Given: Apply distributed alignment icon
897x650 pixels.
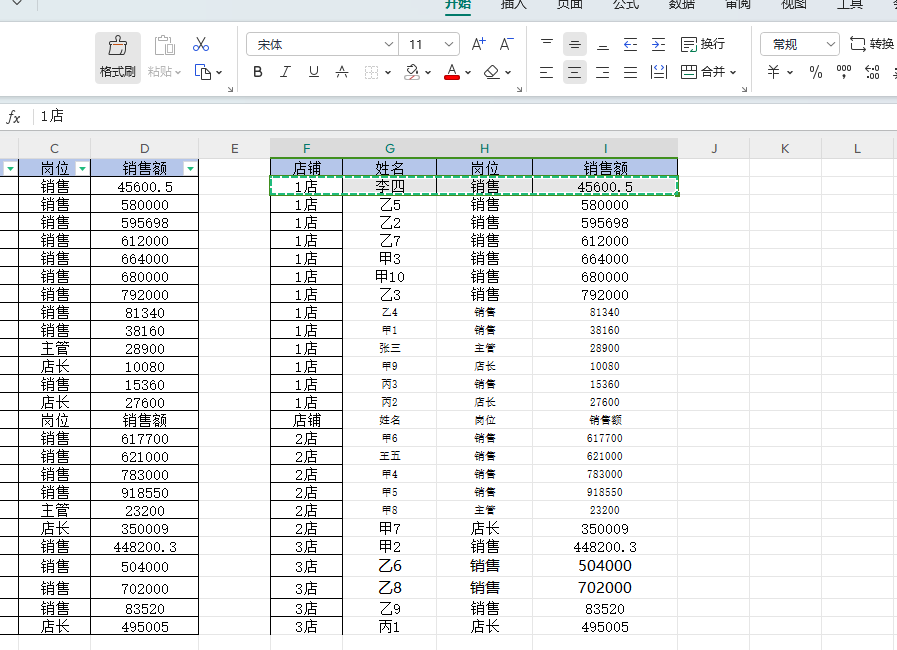Looking at the screenshot, I should [658, 72].
